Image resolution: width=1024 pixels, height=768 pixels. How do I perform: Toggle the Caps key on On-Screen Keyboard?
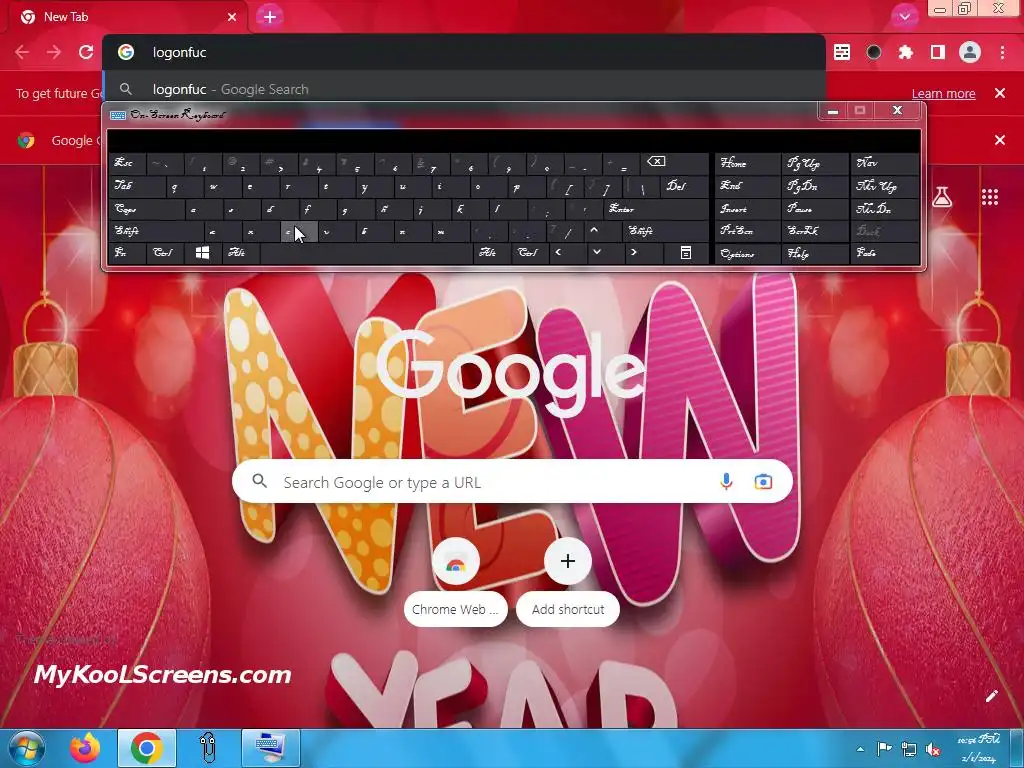(x=146, y=209)
